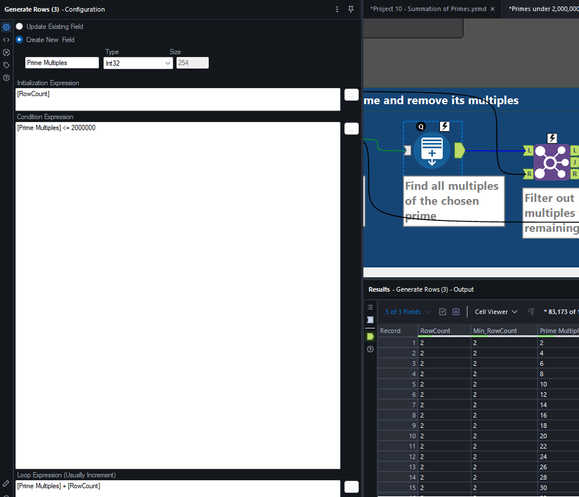Click the RowCount column header

point(444,330)
